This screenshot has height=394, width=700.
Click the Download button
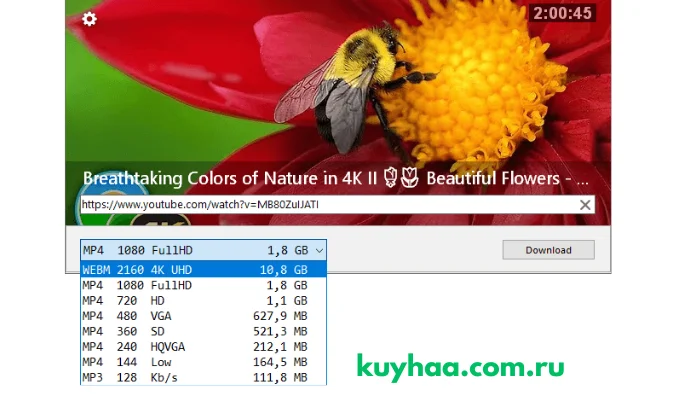tap(548, 250)
